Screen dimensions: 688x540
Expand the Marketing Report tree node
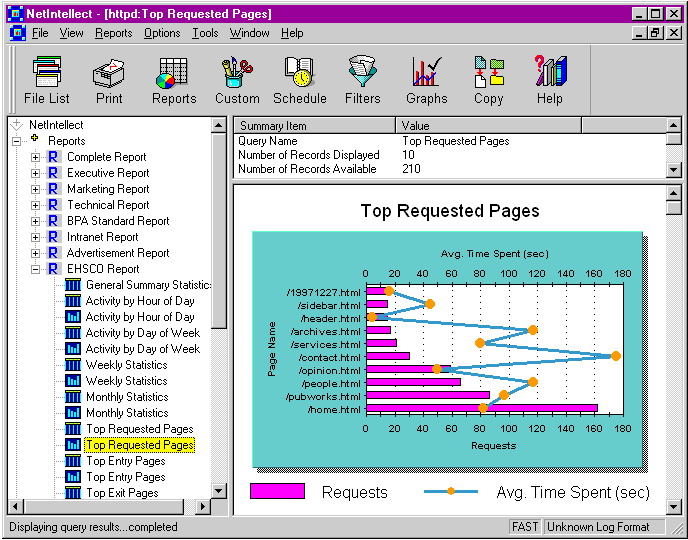coord(36,189)
